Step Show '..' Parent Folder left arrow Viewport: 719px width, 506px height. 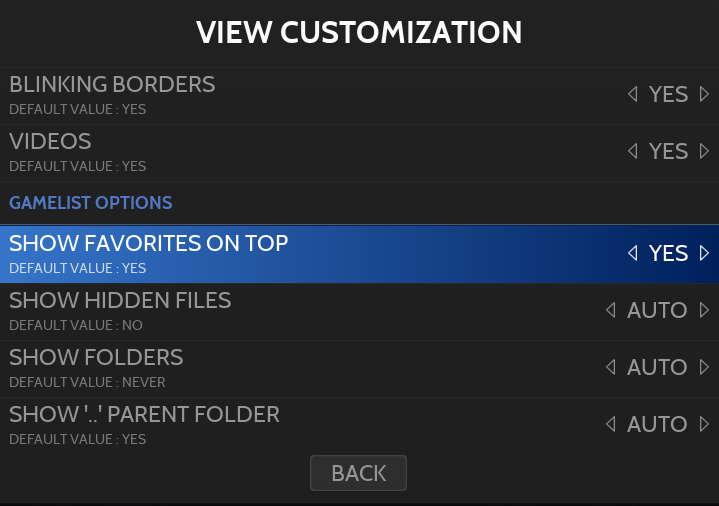[x=610, y=425]
